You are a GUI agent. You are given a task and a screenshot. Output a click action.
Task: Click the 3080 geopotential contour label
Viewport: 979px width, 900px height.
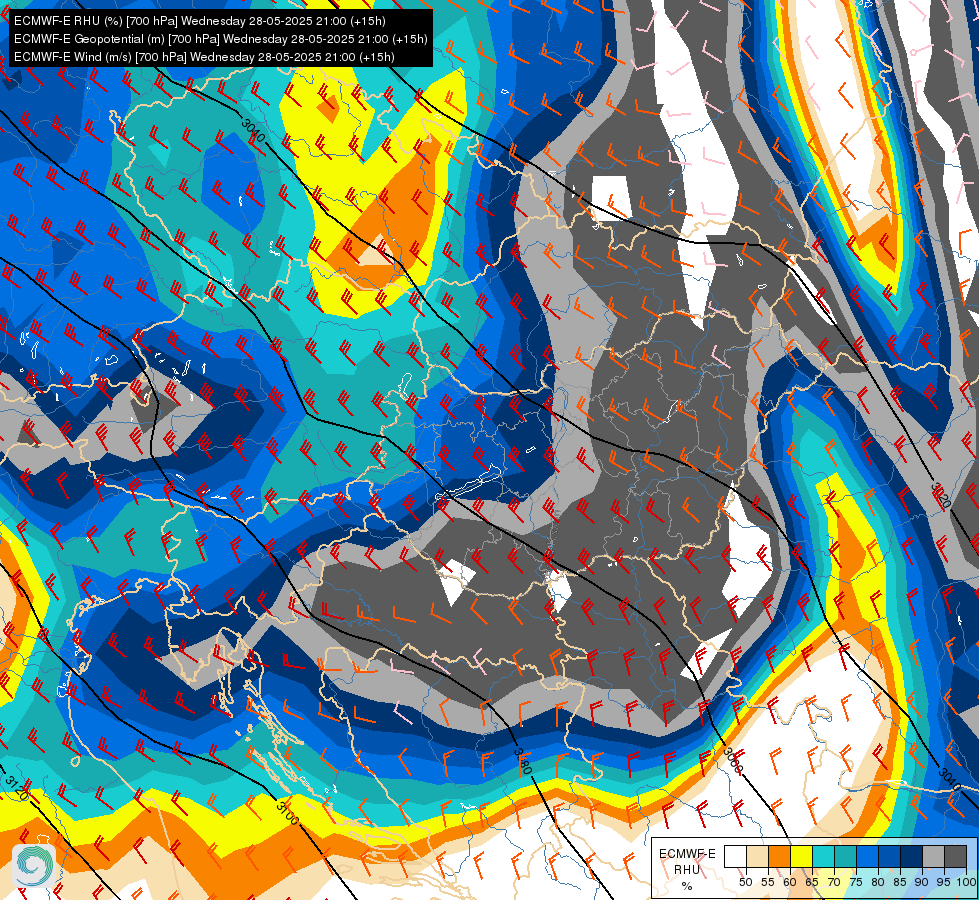tap(523, 761)
